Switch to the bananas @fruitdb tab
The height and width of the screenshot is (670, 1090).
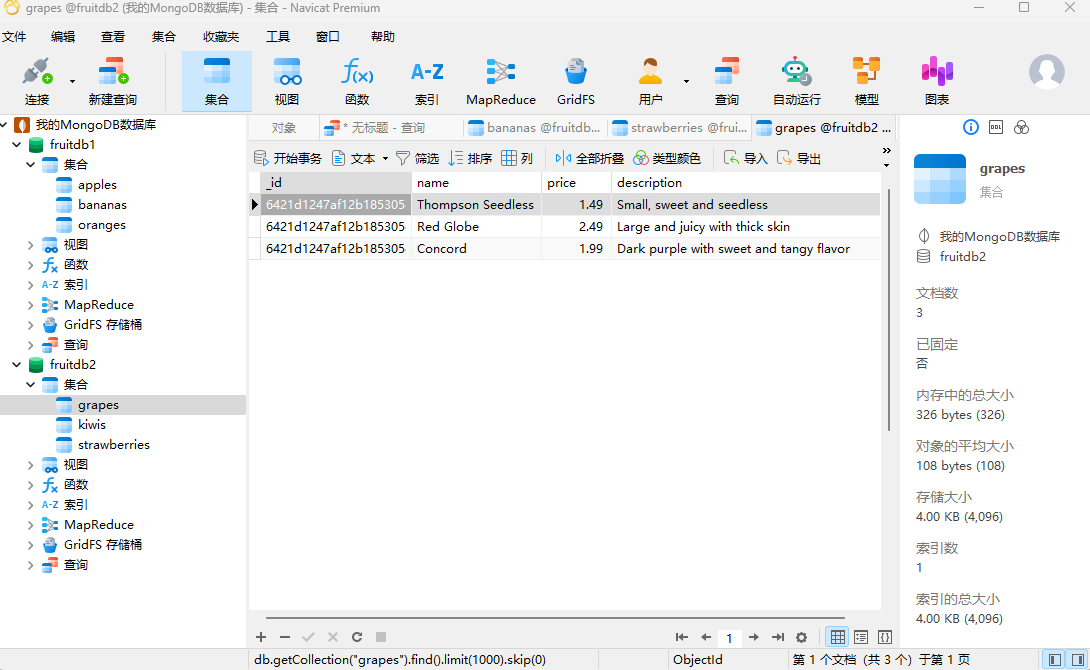click(535, 128)
